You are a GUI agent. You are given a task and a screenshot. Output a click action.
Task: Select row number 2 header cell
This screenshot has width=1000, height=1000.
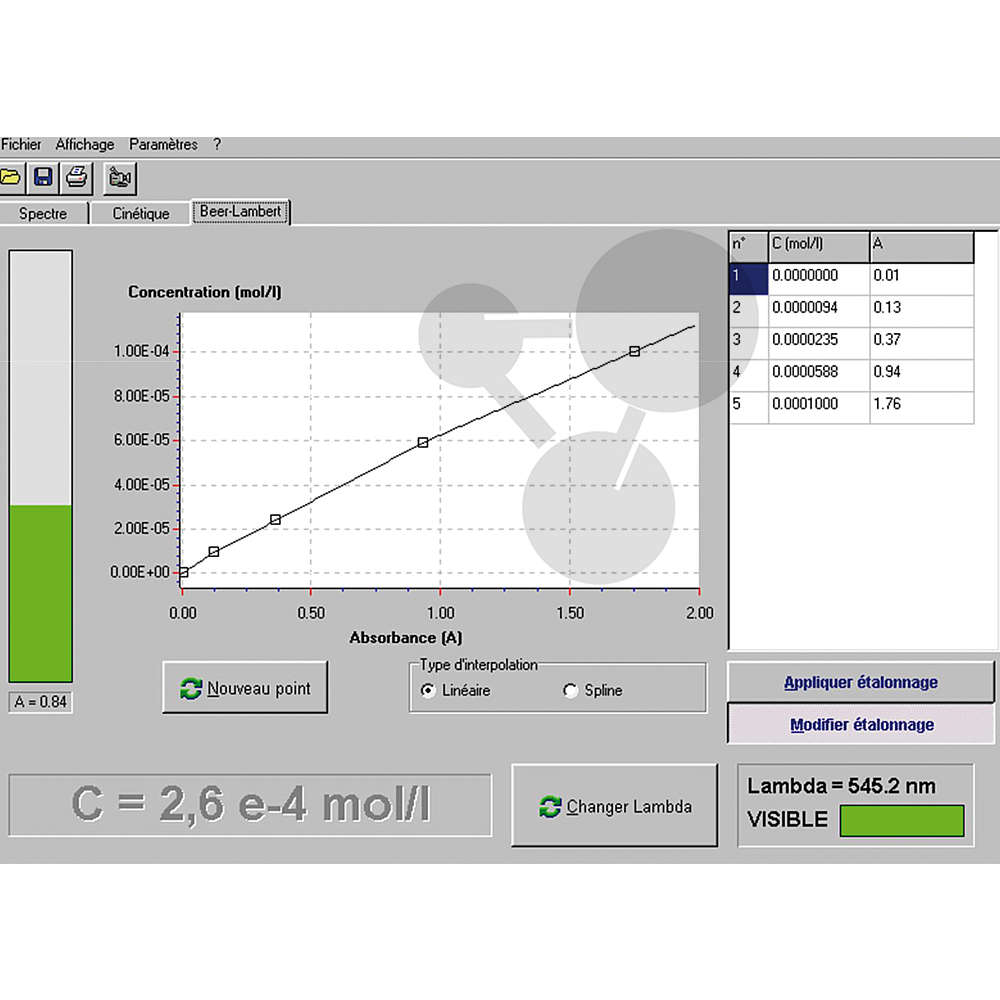coord(748,311)
